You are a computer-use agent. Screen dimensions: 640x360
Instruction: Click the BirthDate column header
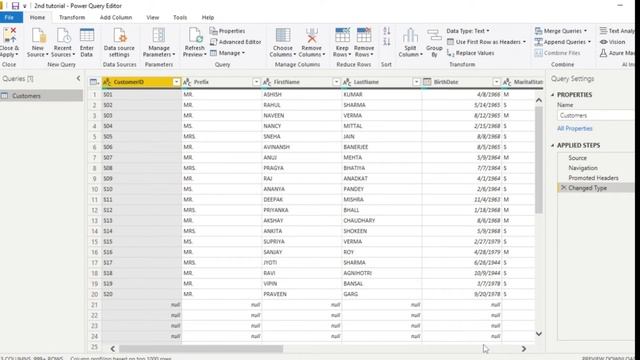click(x=462, y=82)
